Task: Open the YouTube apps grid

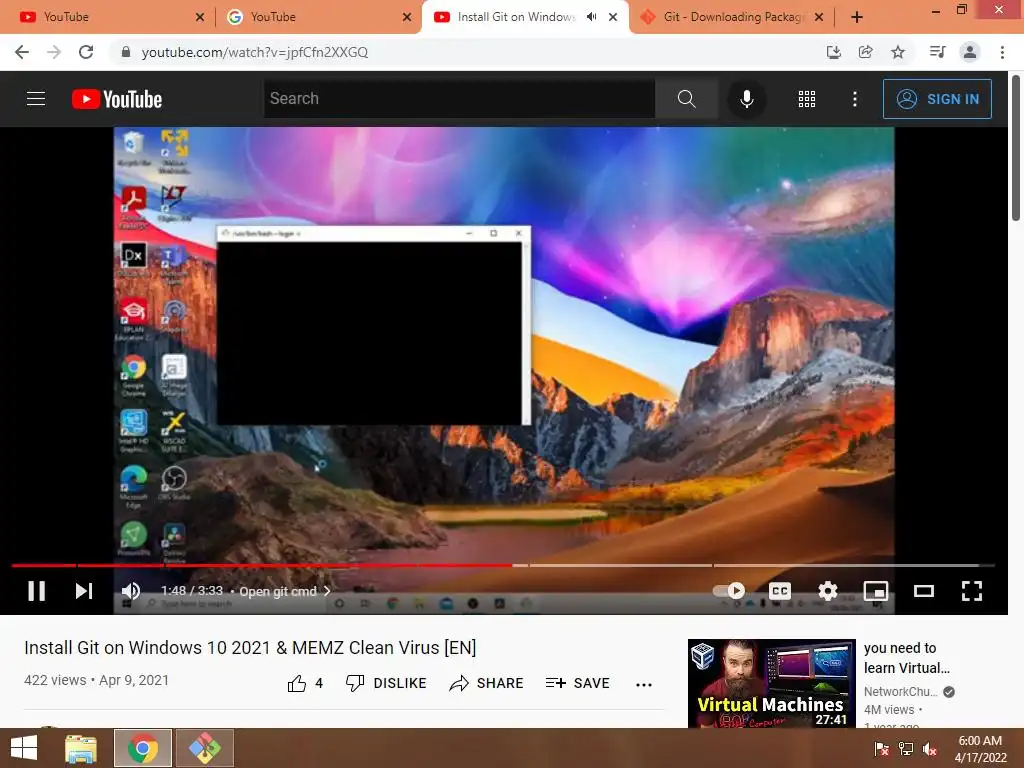Action: (x=807, y=99)
